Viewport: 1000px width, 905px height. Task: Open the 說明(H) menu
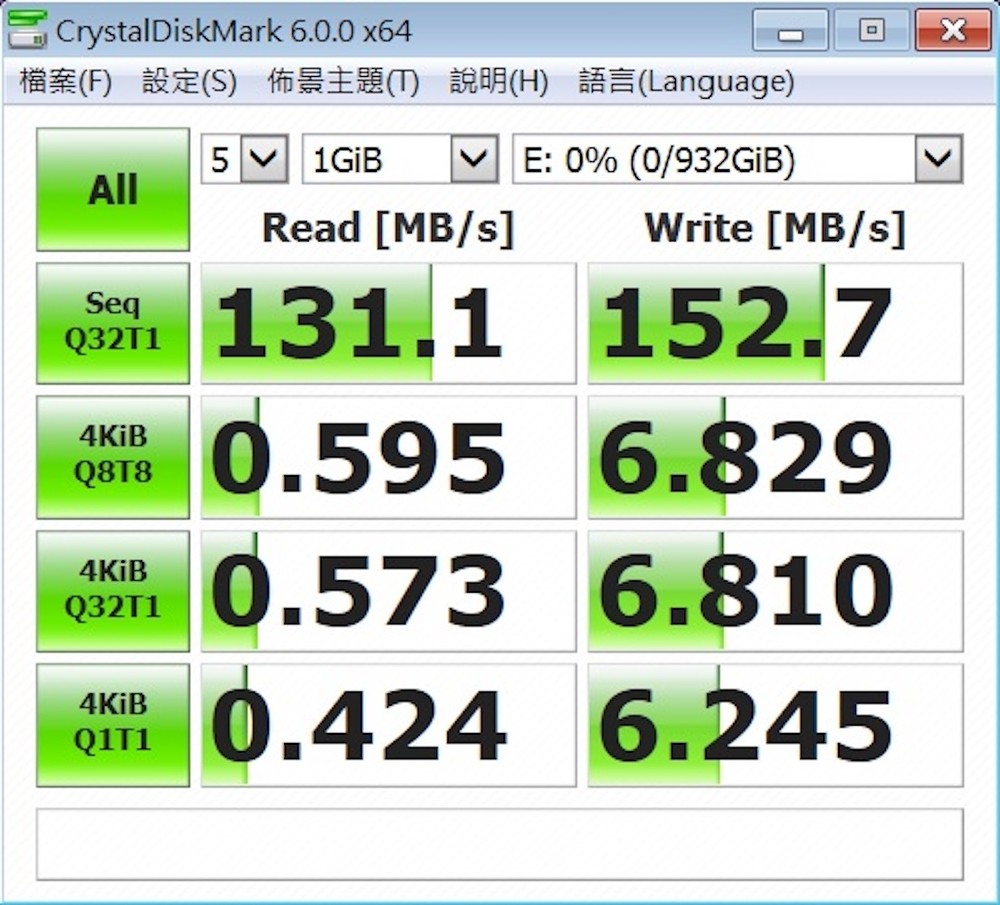[499, 82]
